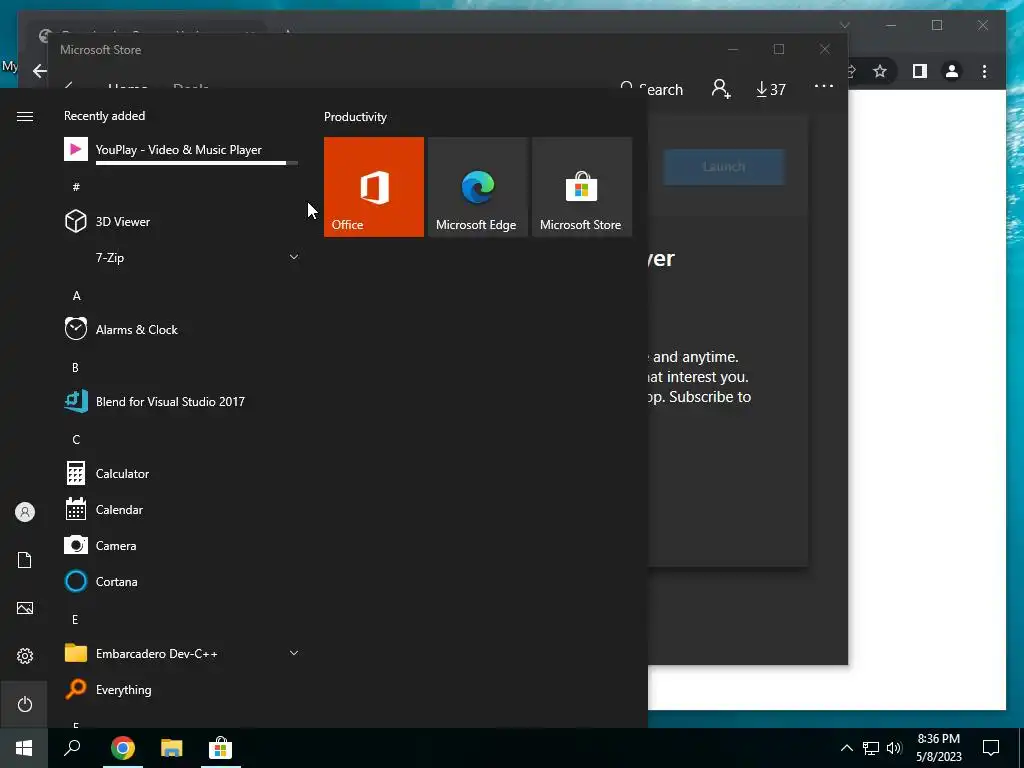Go back in the Chrome window
1024x768 pixels.
[x=39, y=71]
